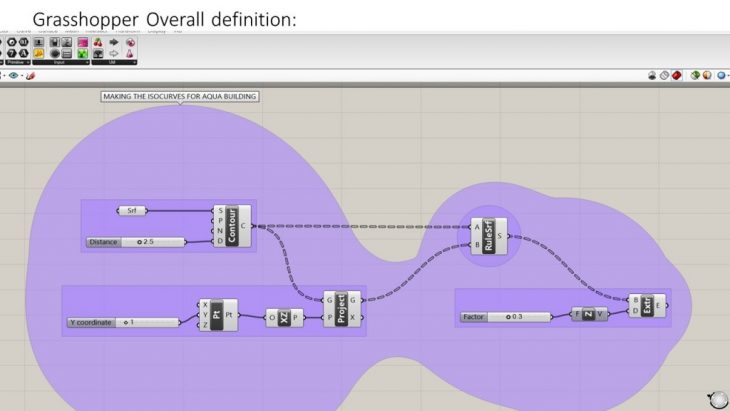Click the XZ plane component
The height and width of the screenshot is (411, 730).
click(285, 317)
